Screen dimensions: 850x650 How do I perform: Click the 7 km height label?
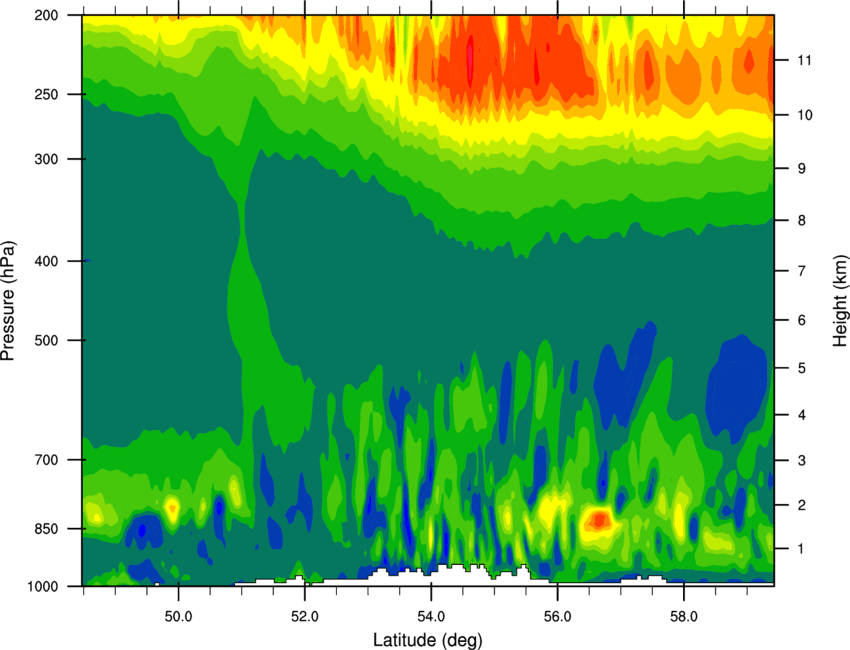click(x=802, y=271)
